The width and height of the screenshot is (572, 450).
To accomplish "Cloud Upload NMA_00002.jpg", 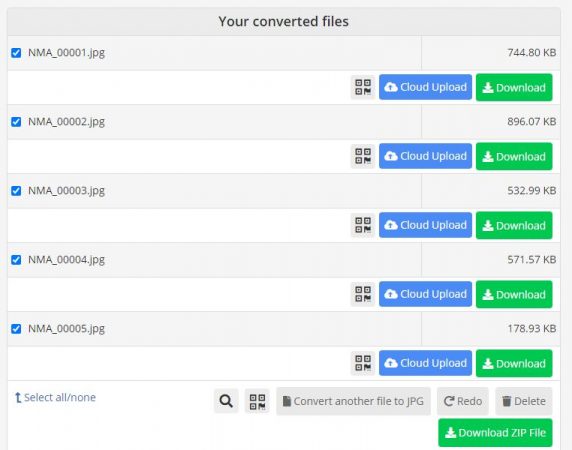I will click(425, 156).
